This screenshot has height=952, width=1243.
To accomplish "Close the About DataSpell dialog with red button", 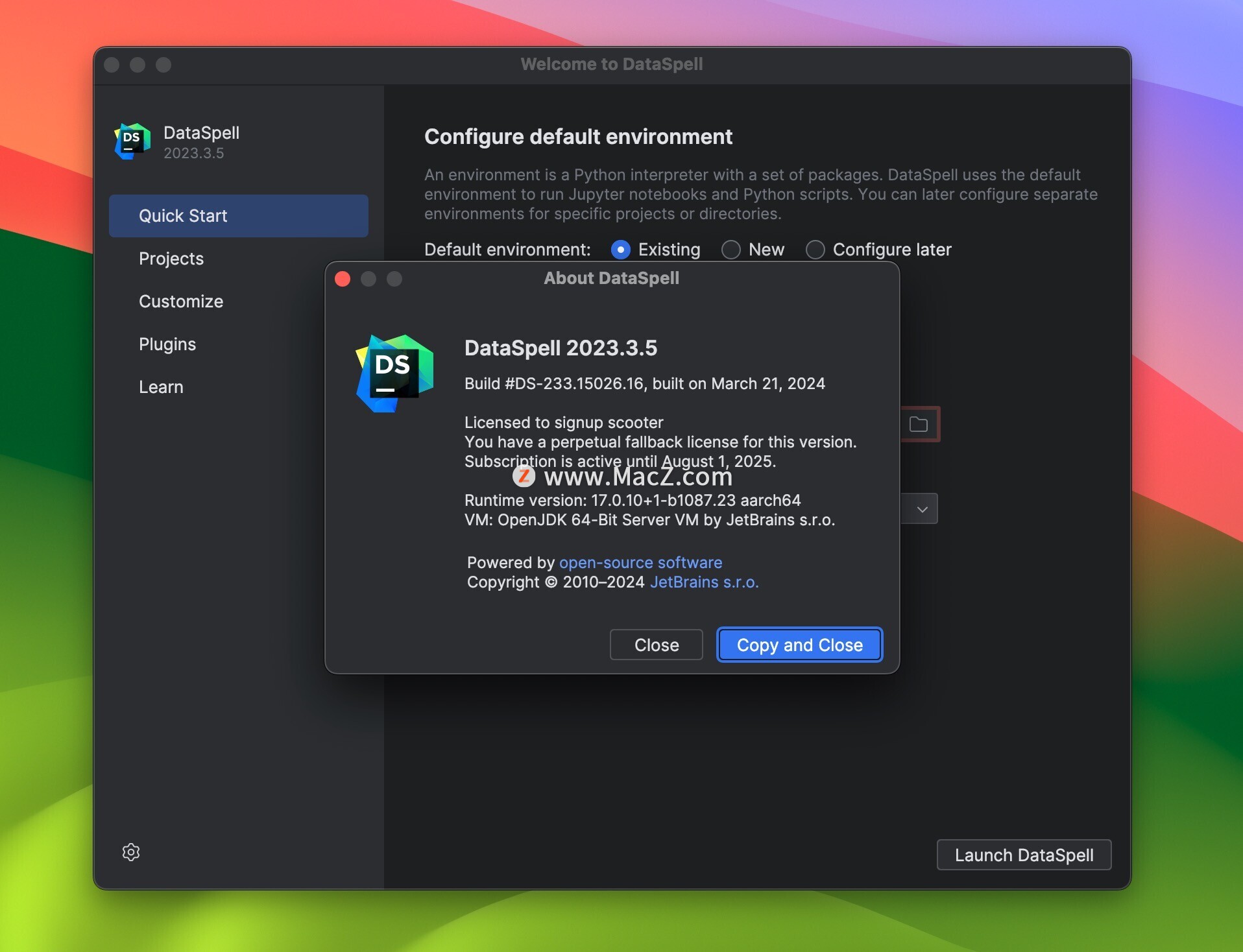I will coord(343,279).
